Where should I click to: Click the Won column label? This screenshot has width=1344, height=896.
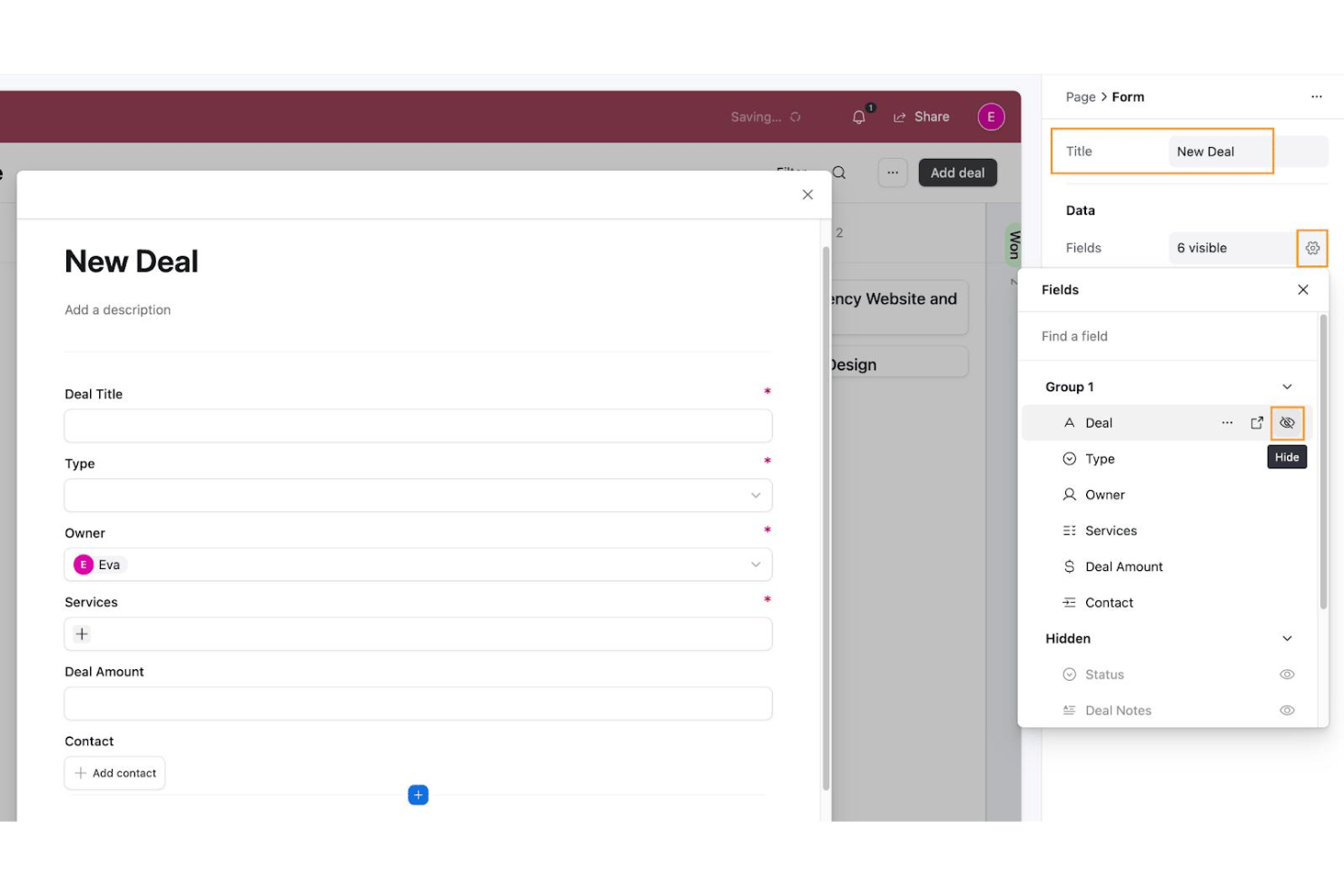click(x=1014, y=244)
